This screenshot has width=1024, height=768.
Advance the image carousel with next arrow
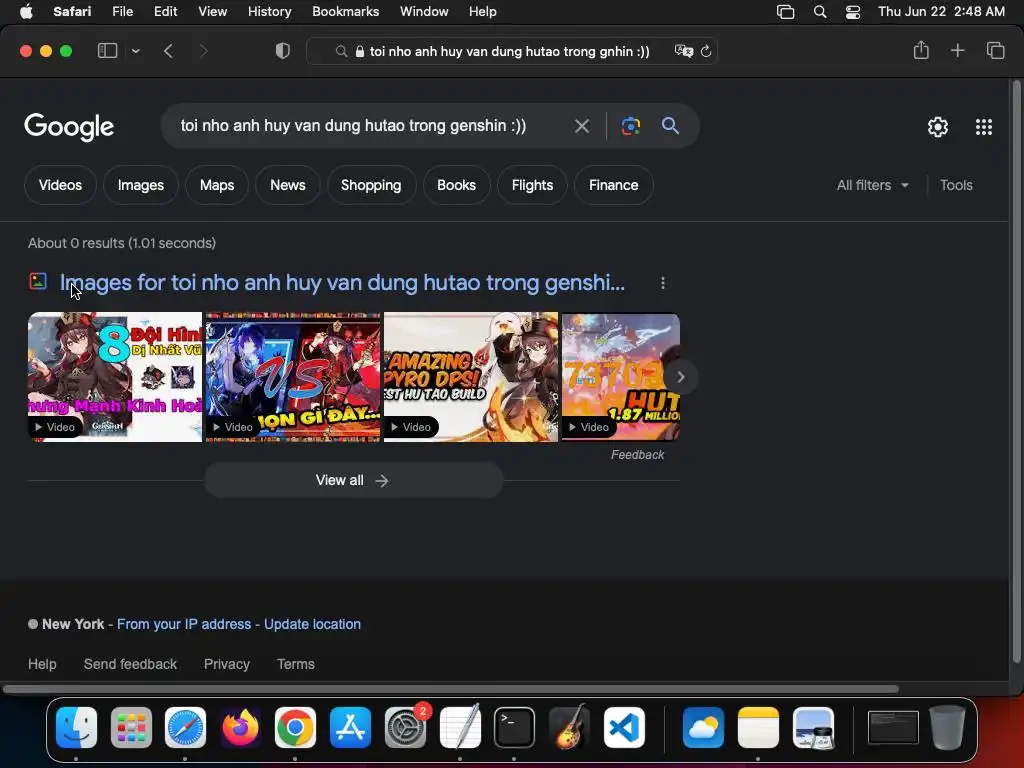pos(680,377)
